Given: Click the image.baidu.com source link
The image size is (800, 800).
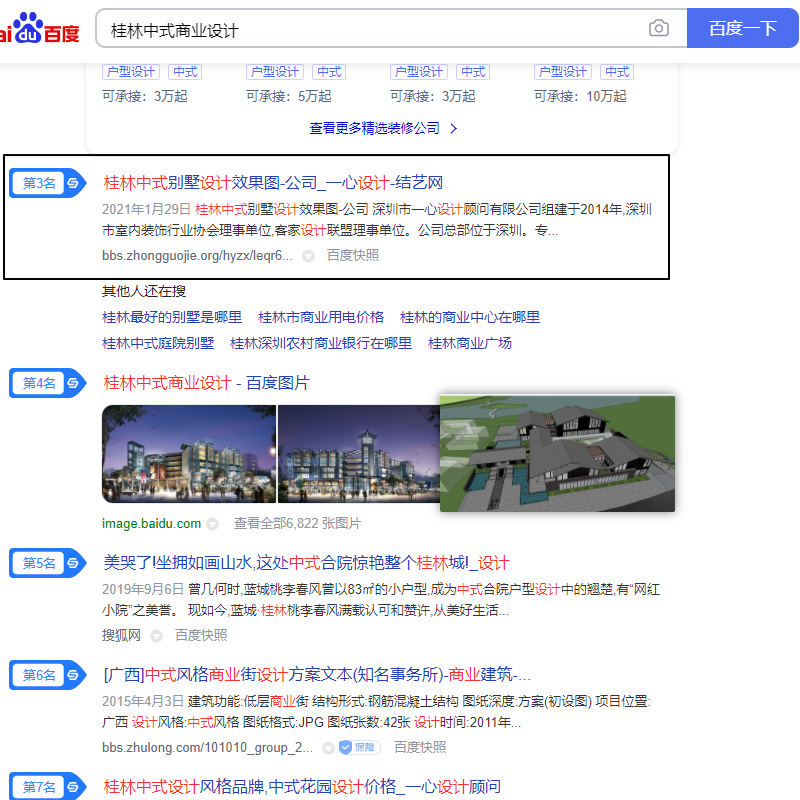Looking at the screenshot, I should (152, 523).
